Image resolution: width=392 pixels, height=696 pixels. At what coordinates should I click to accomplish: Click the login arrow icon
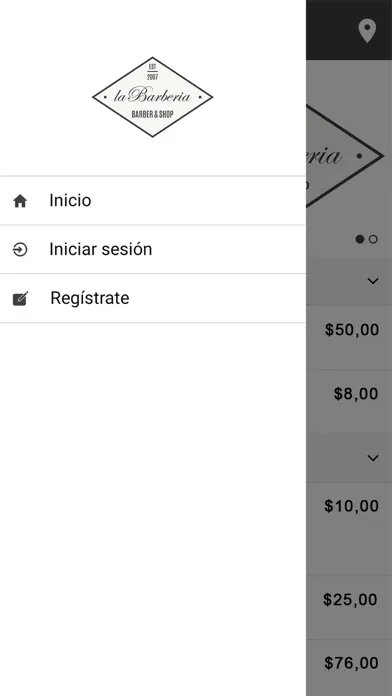coord(20,249)
